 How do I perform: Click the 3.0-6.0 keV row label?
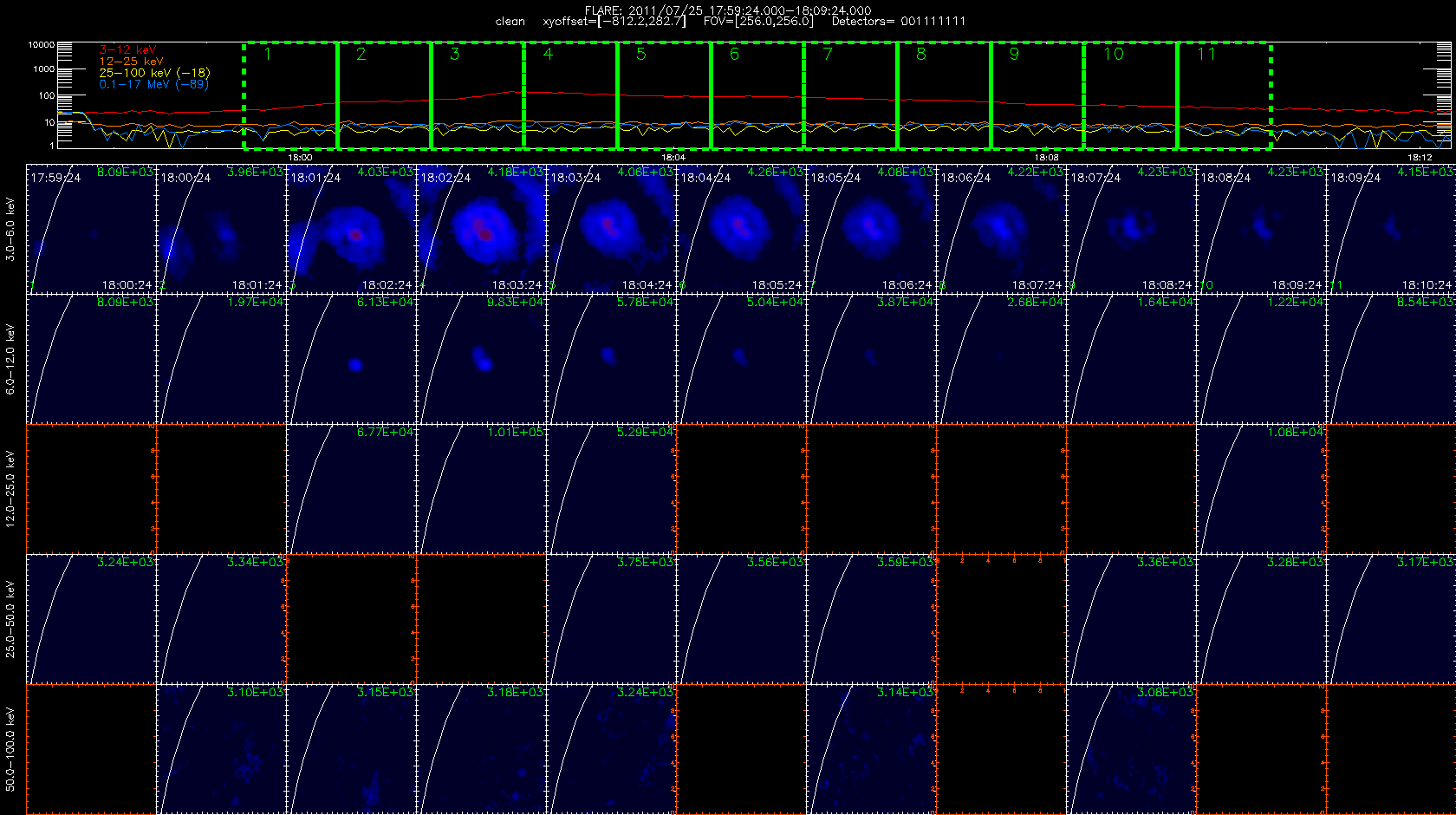(x=10, y=230)
